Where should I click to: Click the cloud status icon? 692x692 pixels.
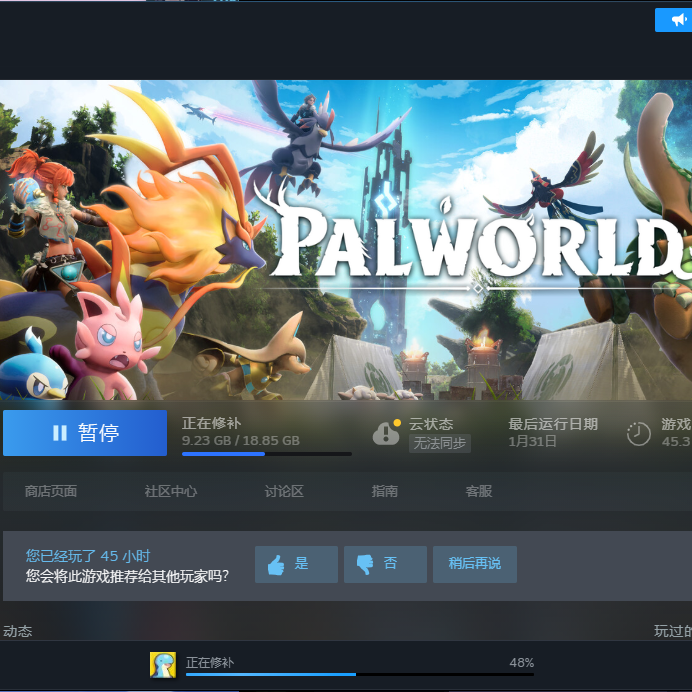(385, 433)
